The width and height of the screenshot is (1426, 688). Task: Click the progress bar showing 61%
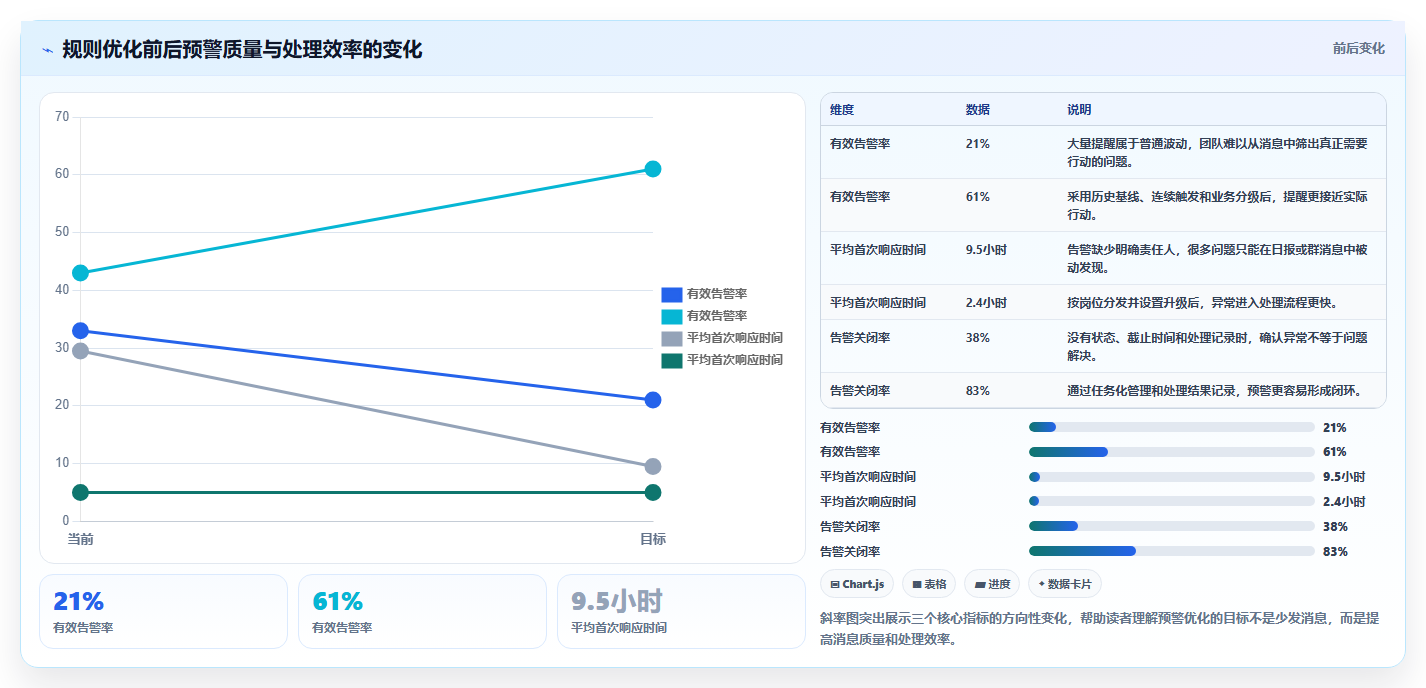[1172, 452]
